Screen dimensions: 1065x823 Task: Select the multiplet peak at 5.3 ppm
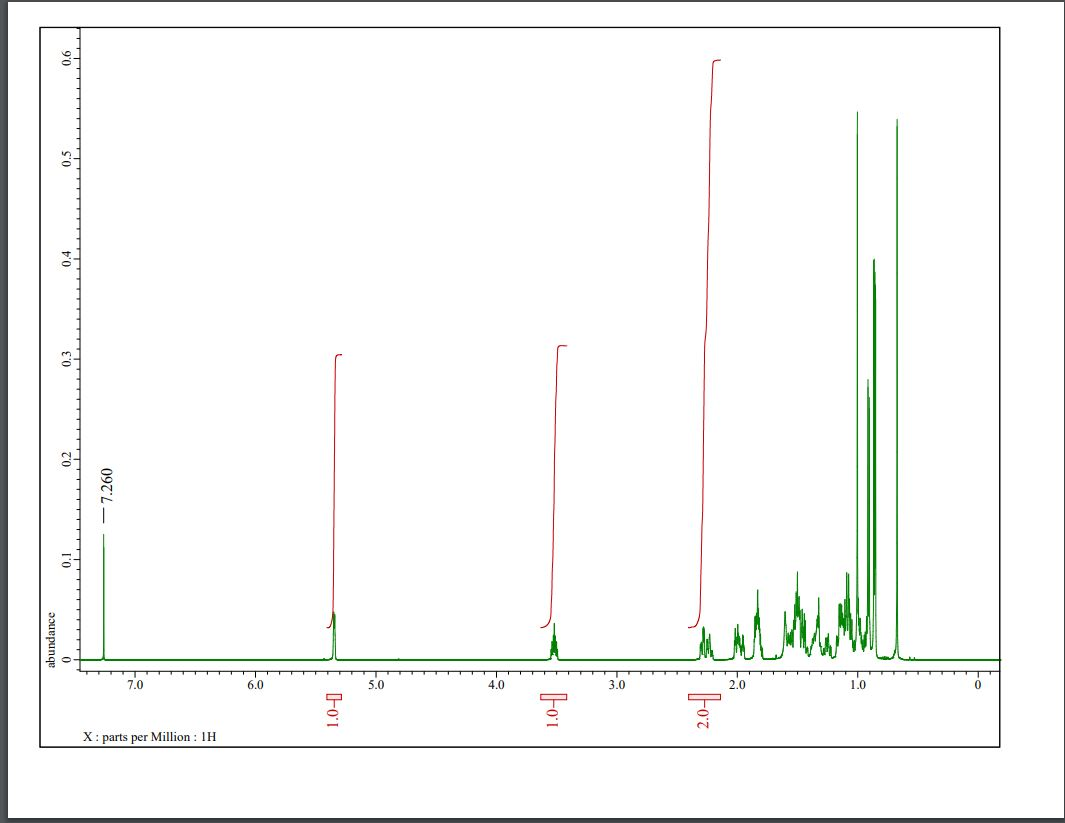point(334,630)
